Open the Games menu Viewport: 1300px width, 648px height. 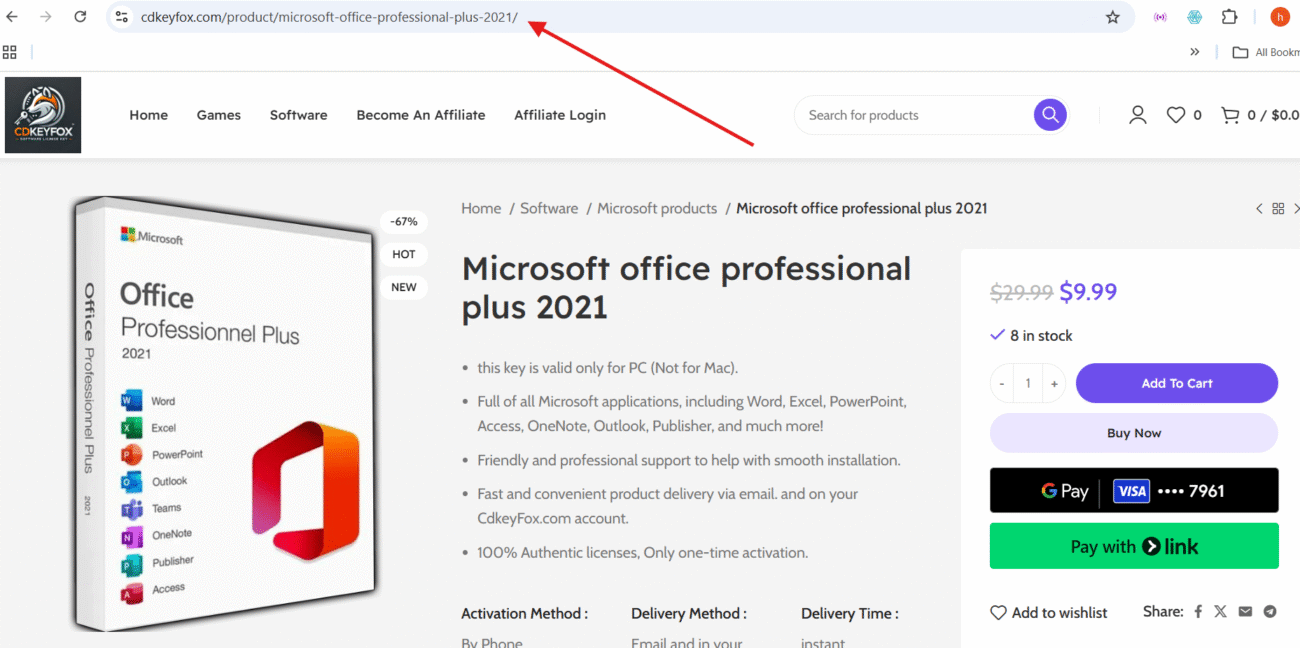pyautogui.click(x=218, y=115)
